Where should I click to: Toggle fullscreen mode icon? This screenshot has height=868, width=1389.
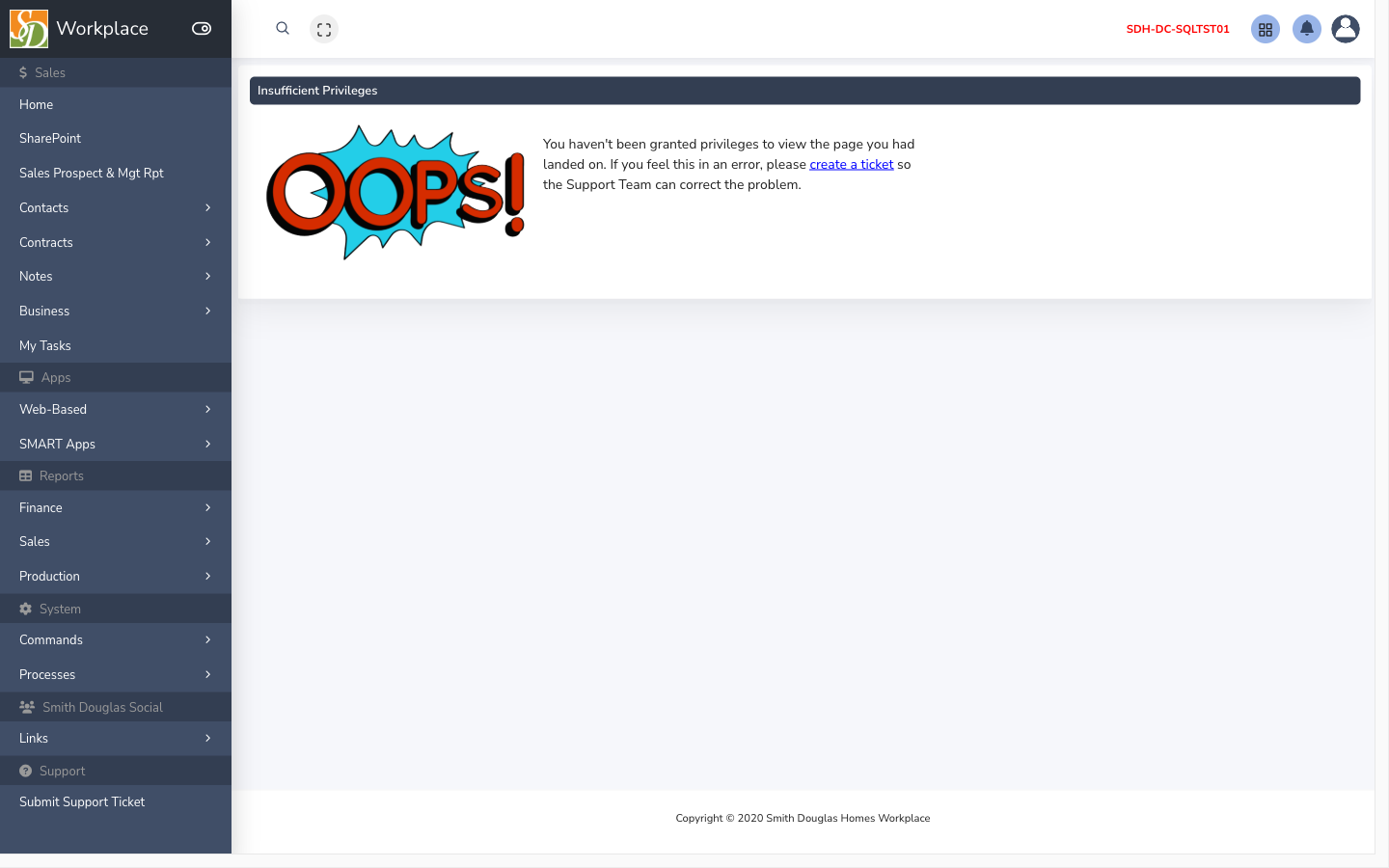pyautogui.click(x=324, y=29)
